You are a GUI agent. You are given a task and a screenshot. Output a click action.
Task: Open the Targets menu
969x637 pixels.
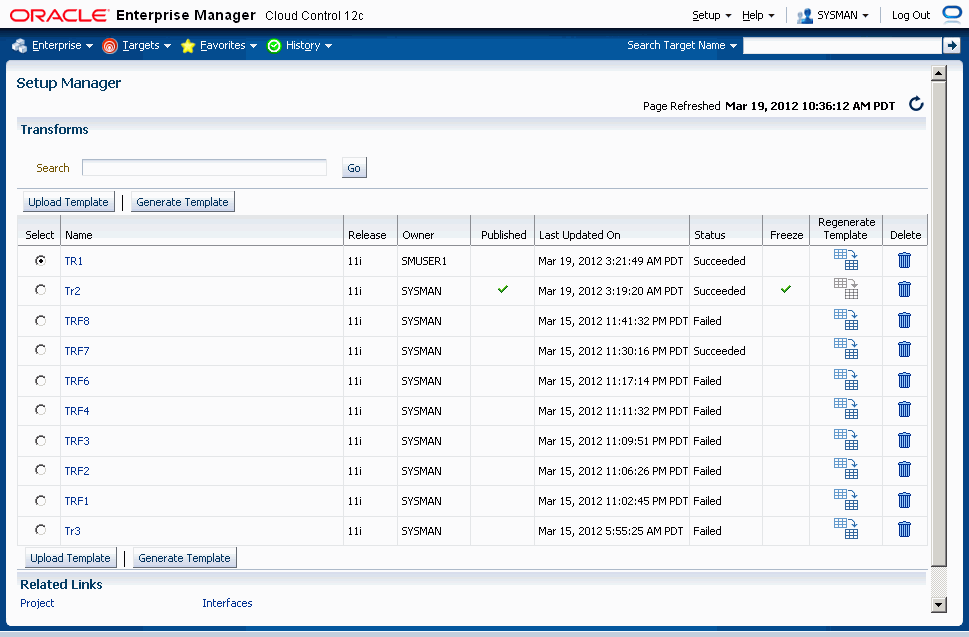pyautogui.click(x=137, y=45)
